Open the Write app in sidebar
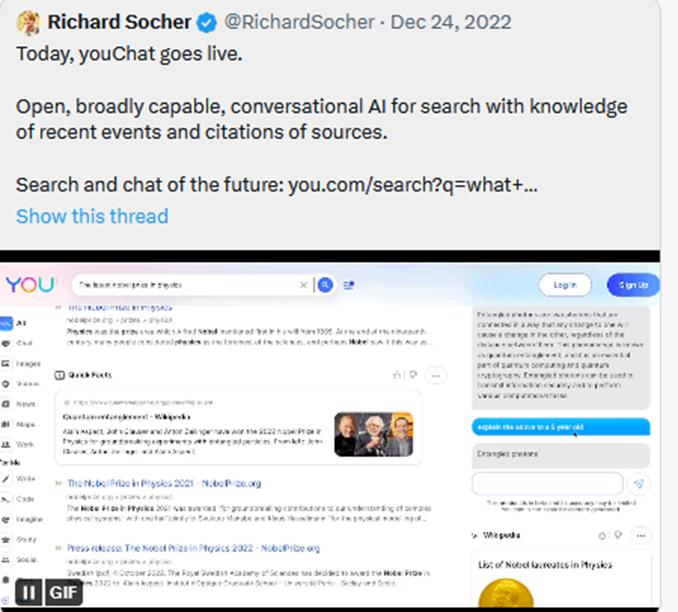Image resolution: width=678 pixels, height=612 pixels. [x=25, y=479]
